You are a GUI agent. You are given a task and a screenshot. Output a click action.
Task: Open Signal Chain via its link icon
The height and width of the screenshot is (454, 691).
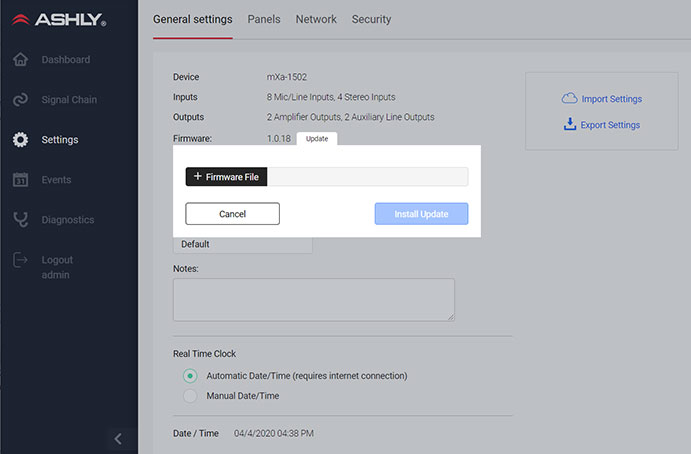tap(20, 100)
